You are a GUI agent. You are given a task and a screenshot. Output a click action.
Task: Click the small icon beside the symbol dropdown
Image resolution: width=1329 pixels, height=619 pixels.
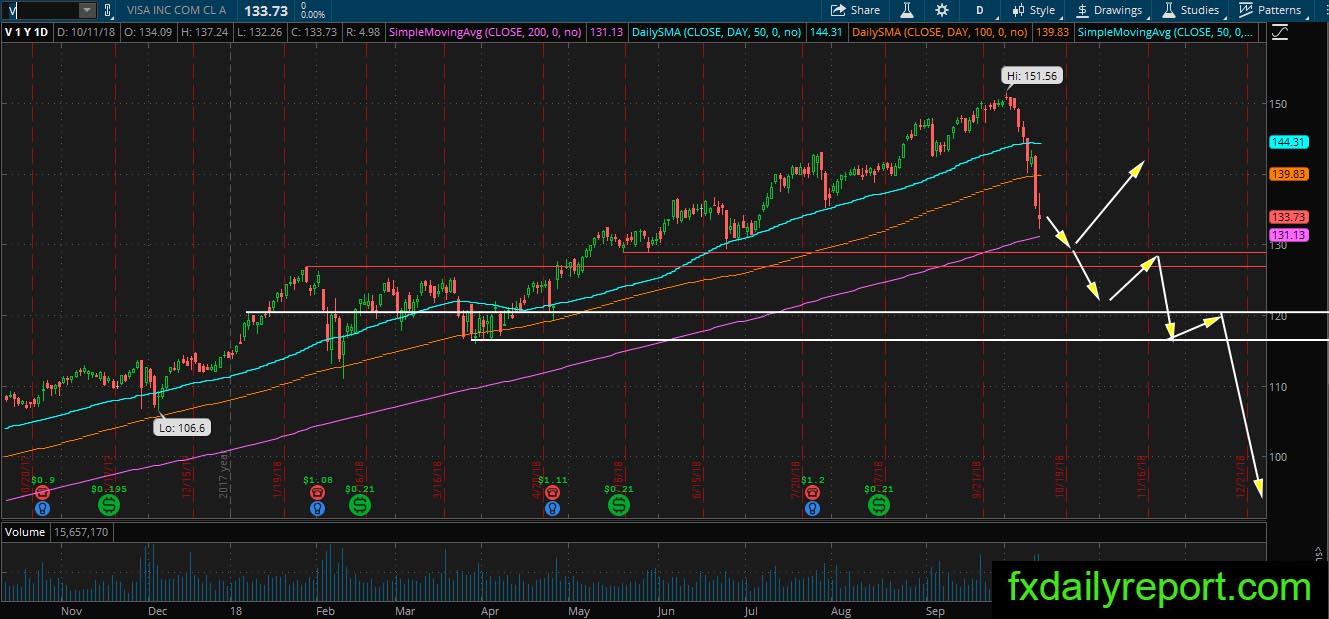pos(108,10)
